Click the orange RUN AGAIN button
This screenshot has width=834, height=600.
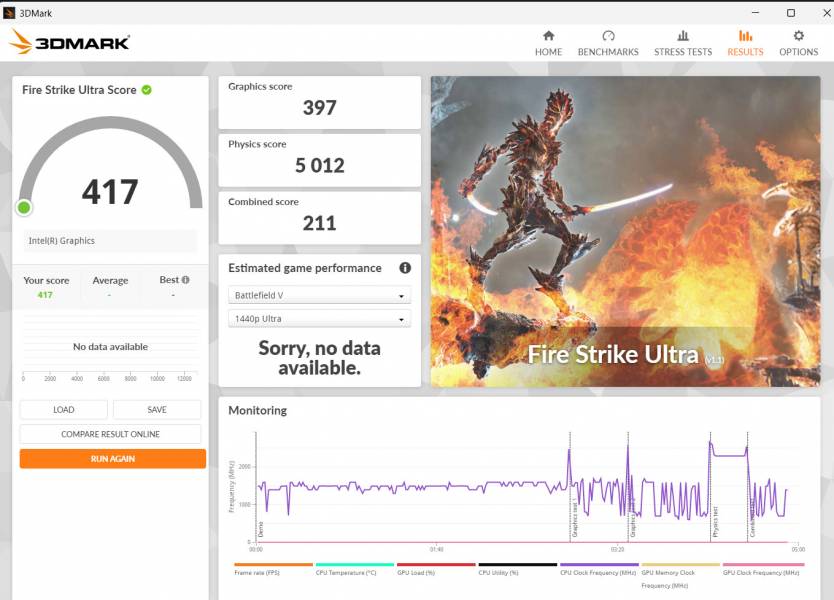point(113,459)
